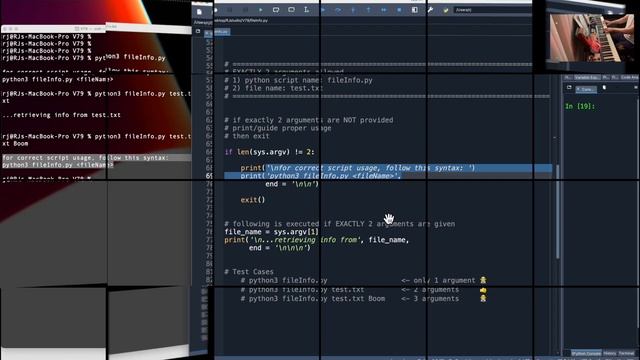
Task: Click the 'file_name = sys.argv[1]' line
Action: pyautogui.click(x=271, y=232)
